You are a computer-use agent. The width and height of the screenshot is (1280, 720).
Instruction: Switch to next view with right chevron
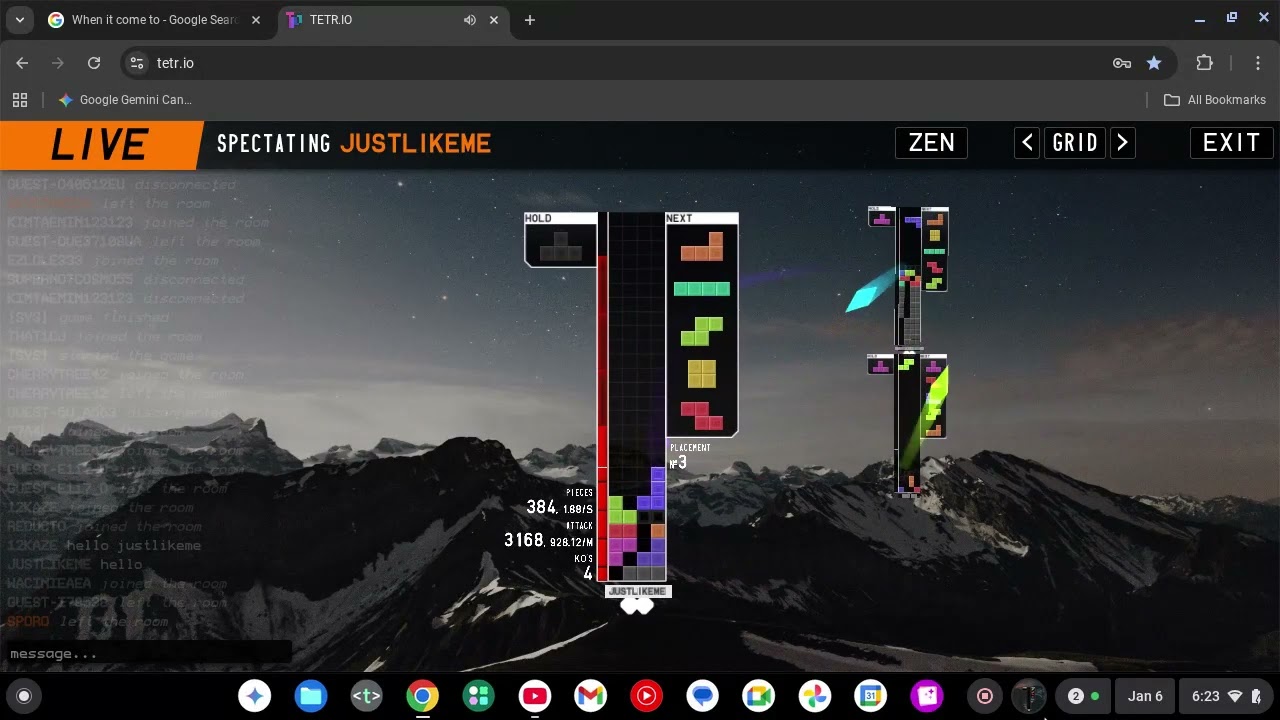tap(1122, 143)
